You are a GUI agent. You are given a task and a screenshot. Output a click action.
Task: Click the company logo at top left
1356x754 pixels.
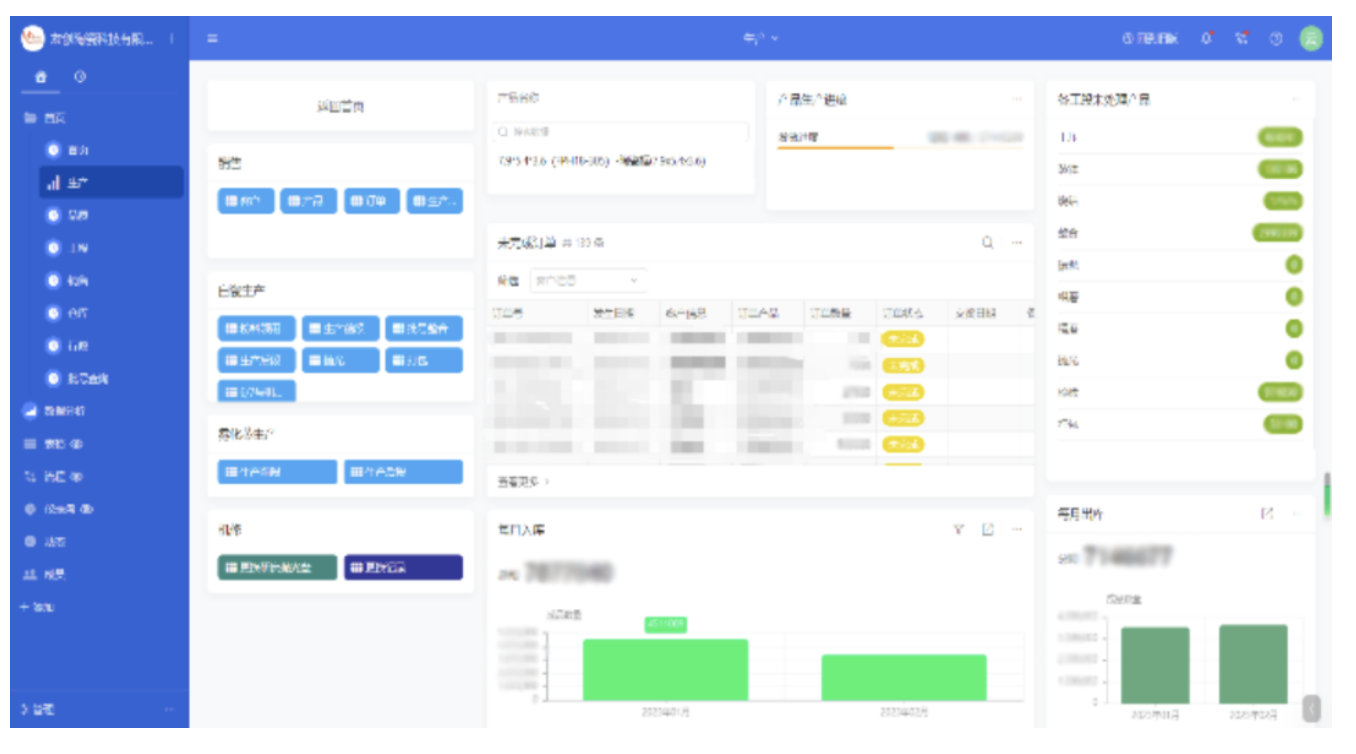point(33,38)
